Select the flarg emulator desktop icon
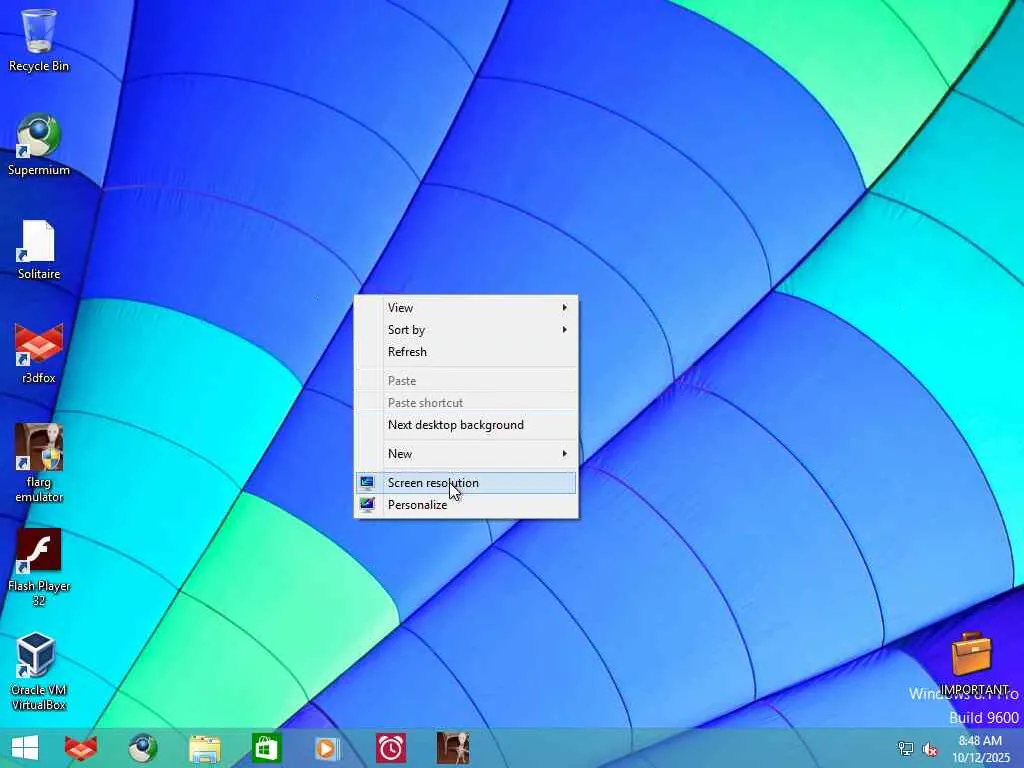The height and width of the screenshot is (768, 1024). 39,448
